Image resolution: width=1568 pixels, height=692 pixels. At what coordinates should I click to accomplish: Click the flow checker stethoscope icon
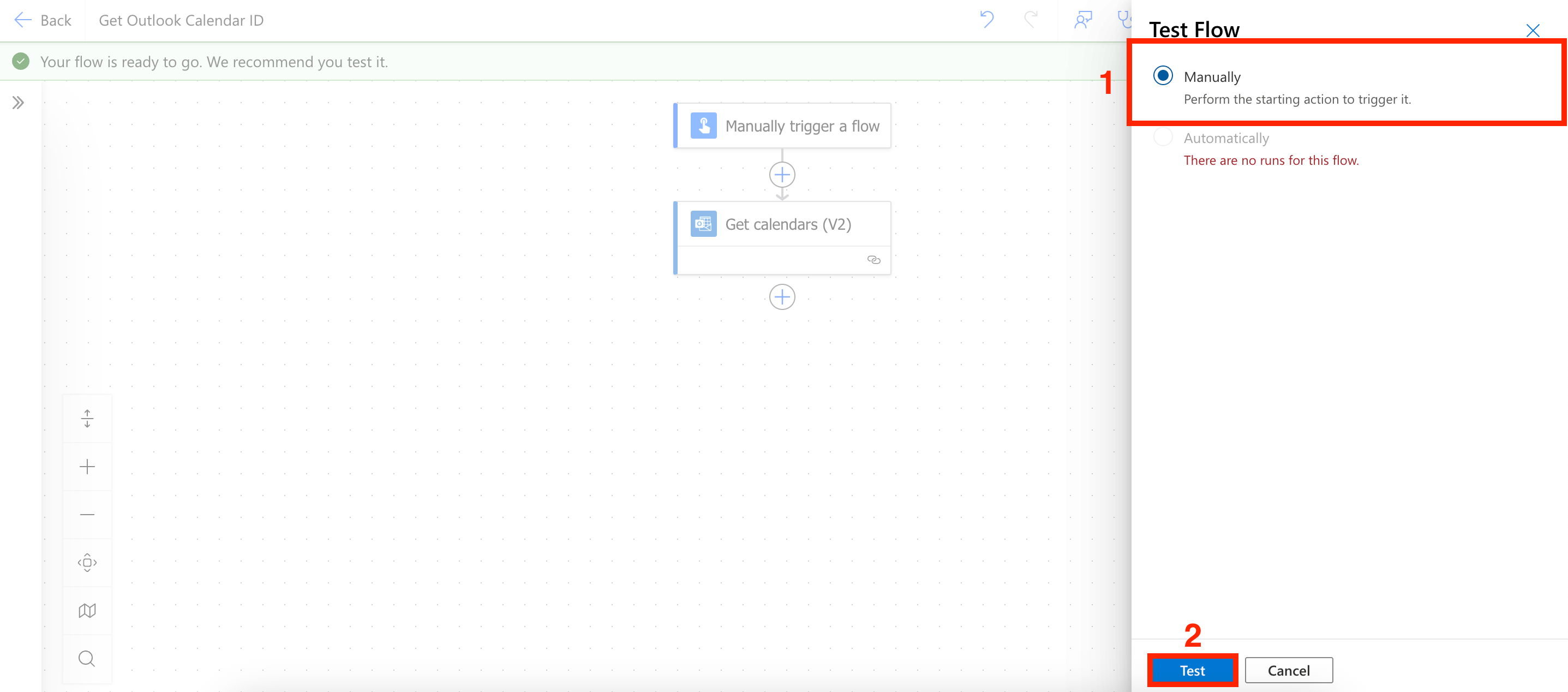point(1124,20)
